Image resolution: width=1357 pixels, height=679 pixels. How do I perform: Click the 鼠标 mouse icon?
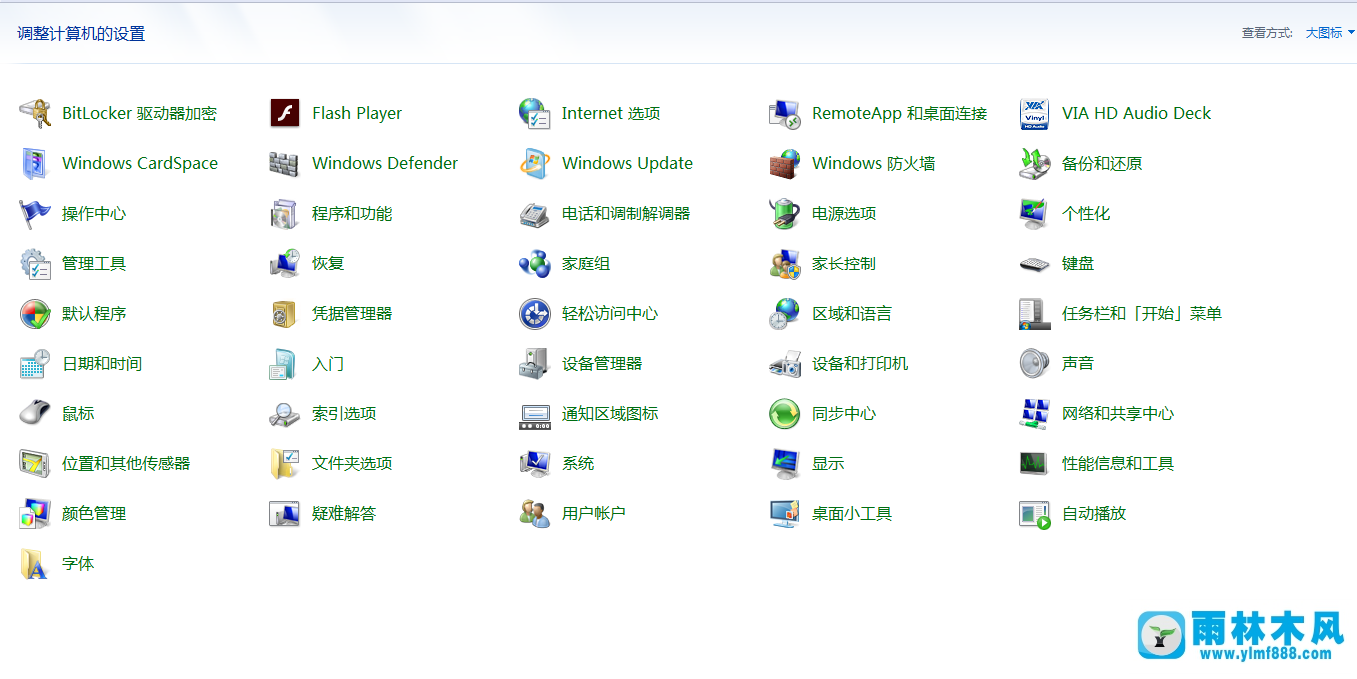[x=35, y=414]
